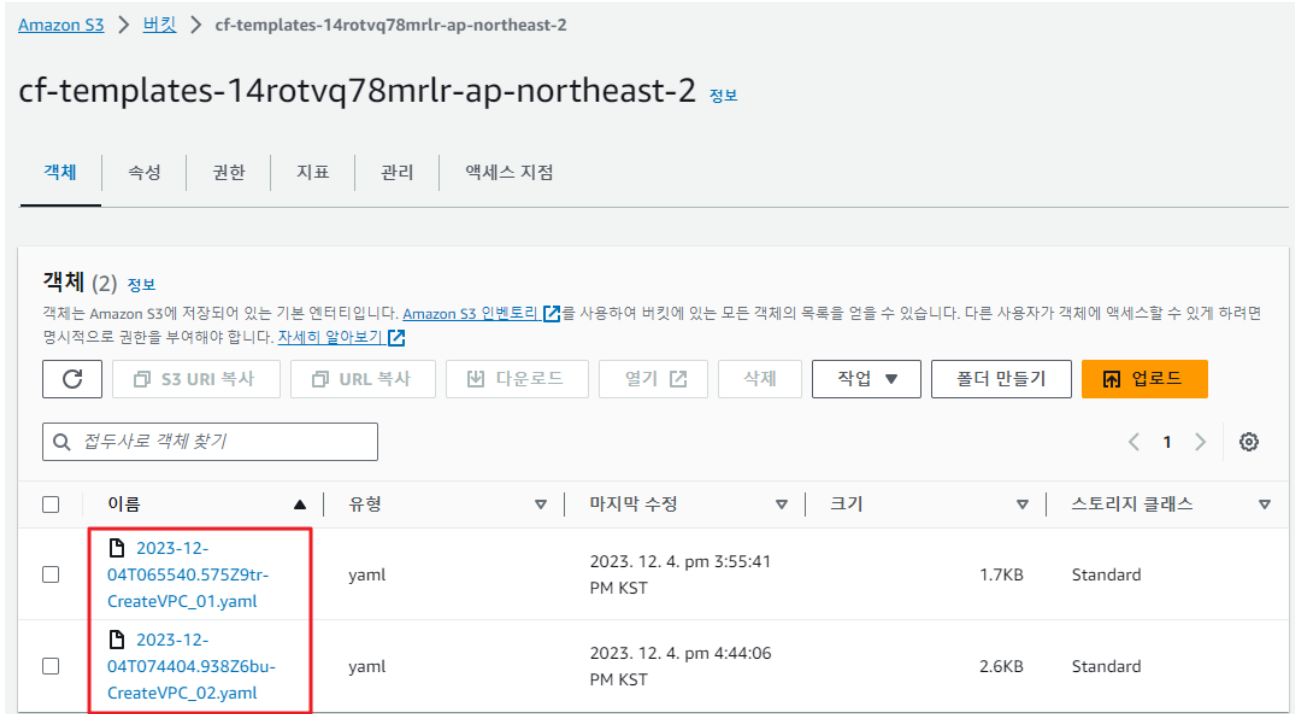The height and width of the screenshot is (714, 1295).
Task: Click the URL 복사 button
Action: [363, 379]
